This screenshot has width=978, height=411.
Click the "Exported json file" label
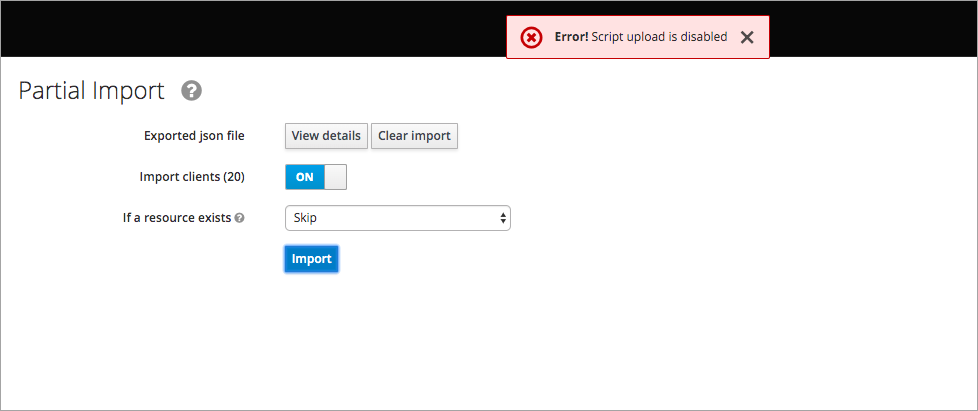click(194, 136)
